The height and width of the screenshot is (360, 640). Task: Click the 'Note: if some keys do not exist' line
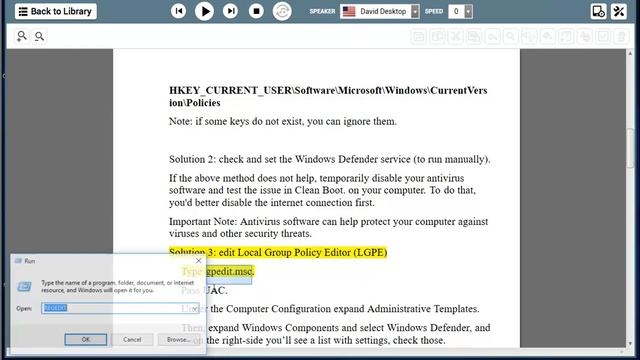click(x=283, y=121)
